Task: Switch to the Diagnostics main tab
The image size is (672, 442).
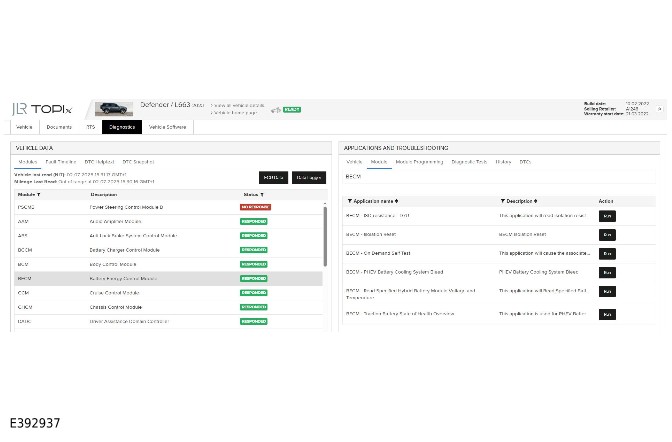Action: [122, 127]
